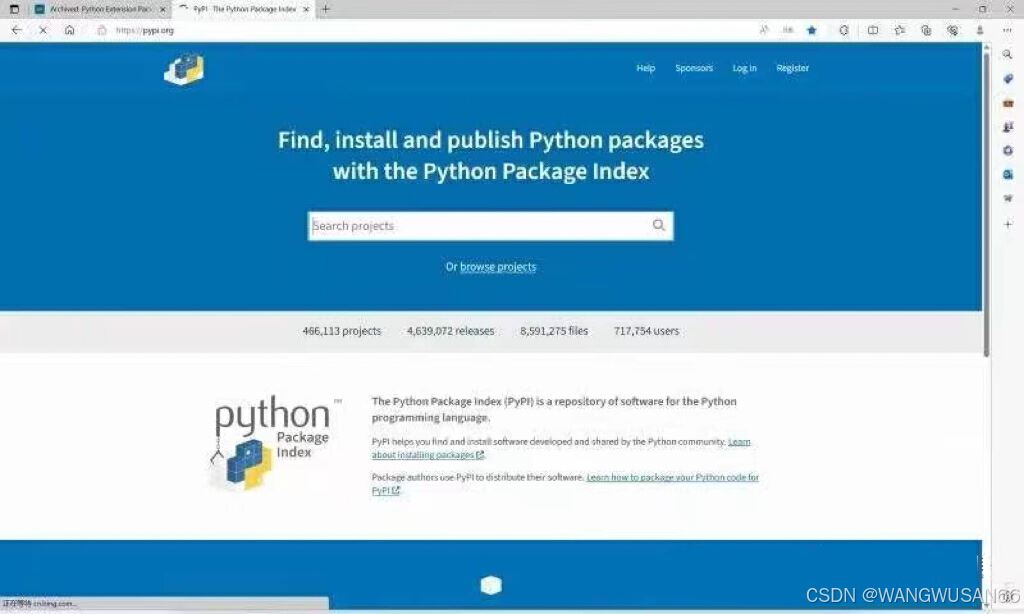
Task: Open the Sponsors page
Action: pyautogui.click(x=694, y=68)
